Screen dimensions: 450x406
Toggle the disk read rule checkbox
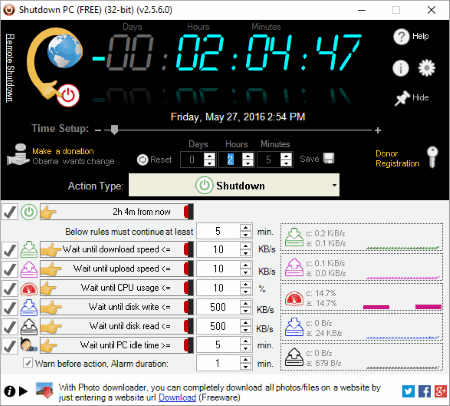(x=9, y=327)
